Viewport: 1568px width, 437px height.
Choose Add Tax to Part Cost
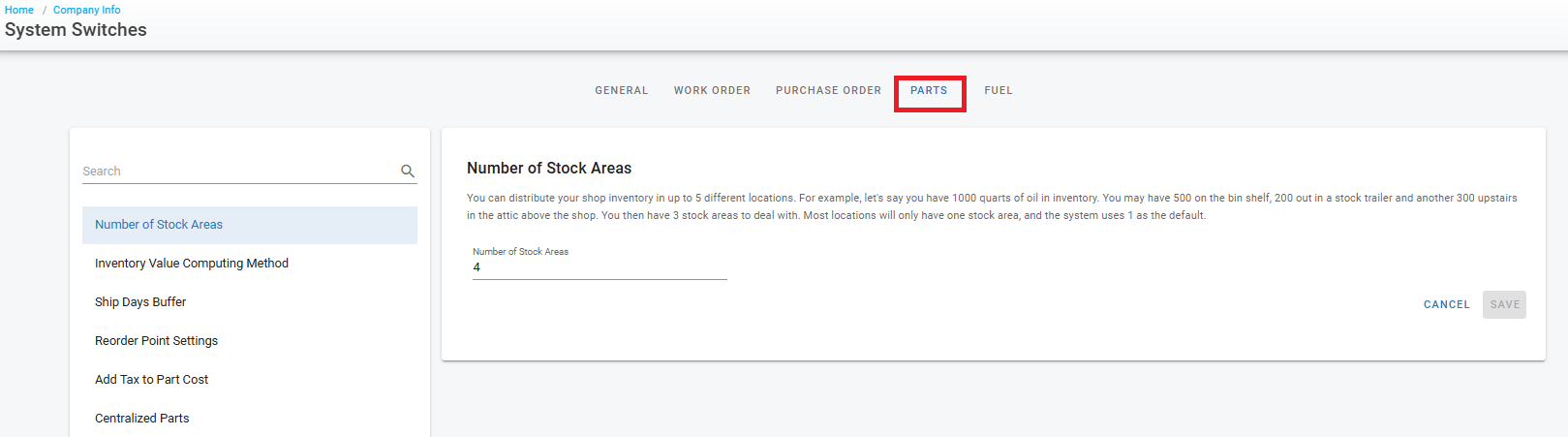point(151,380)
